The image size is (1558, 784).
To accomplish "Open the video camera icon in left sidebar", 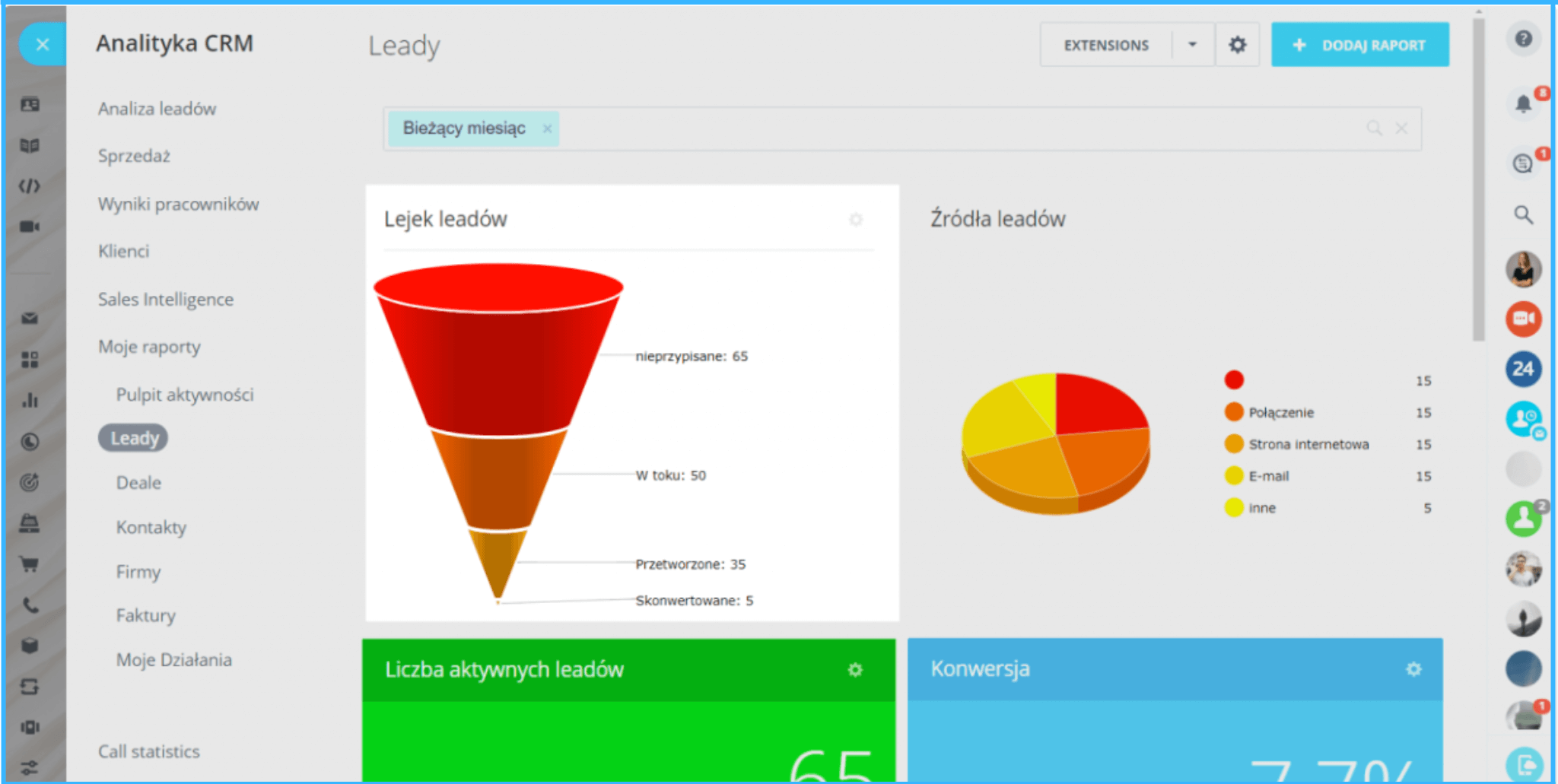I will (30, 227).
